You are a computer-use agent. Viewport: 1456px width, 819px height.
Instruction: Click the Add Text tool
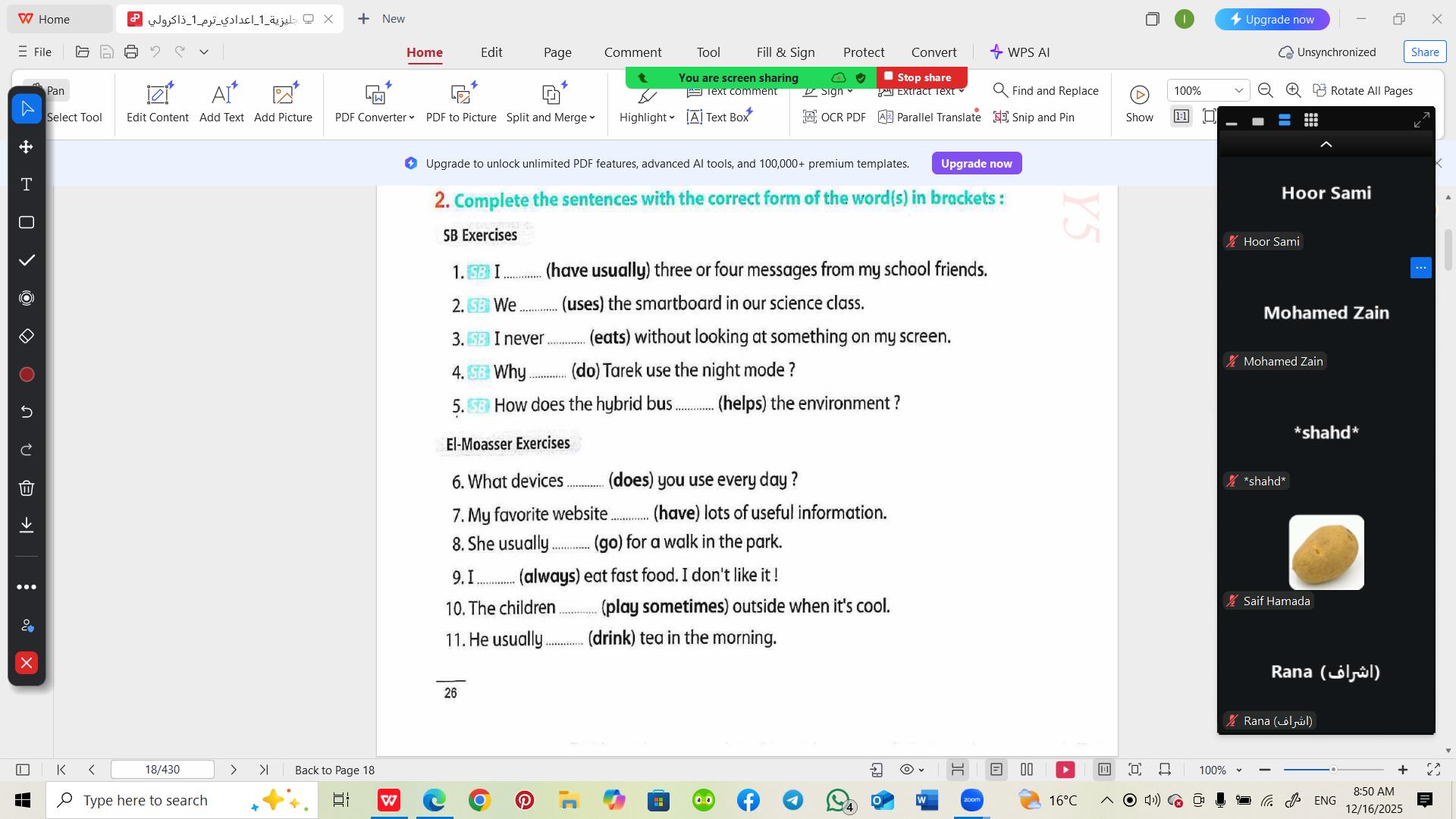[221, 103]
